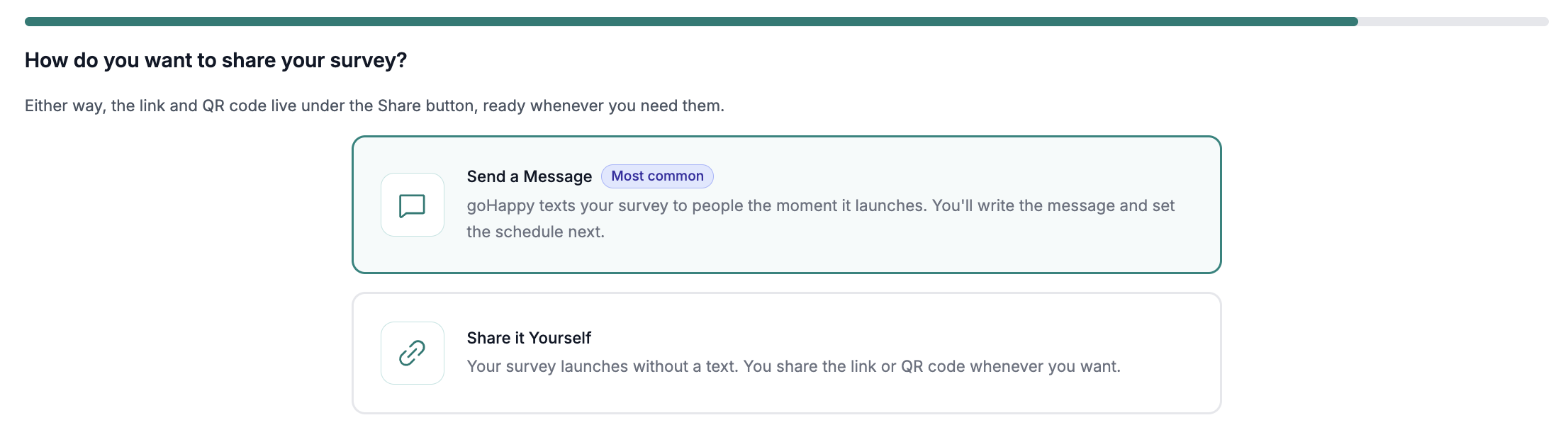Click the Share it Yourself title
The width and height of the screenshot is (1568, 425).
point(529,338)
